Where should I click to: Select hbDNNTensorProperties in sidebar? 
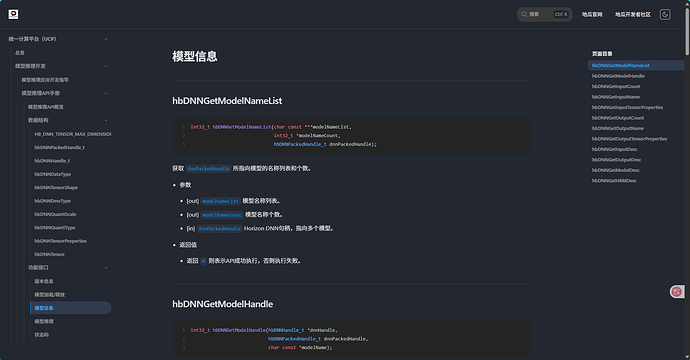click(x=61, y=241)
